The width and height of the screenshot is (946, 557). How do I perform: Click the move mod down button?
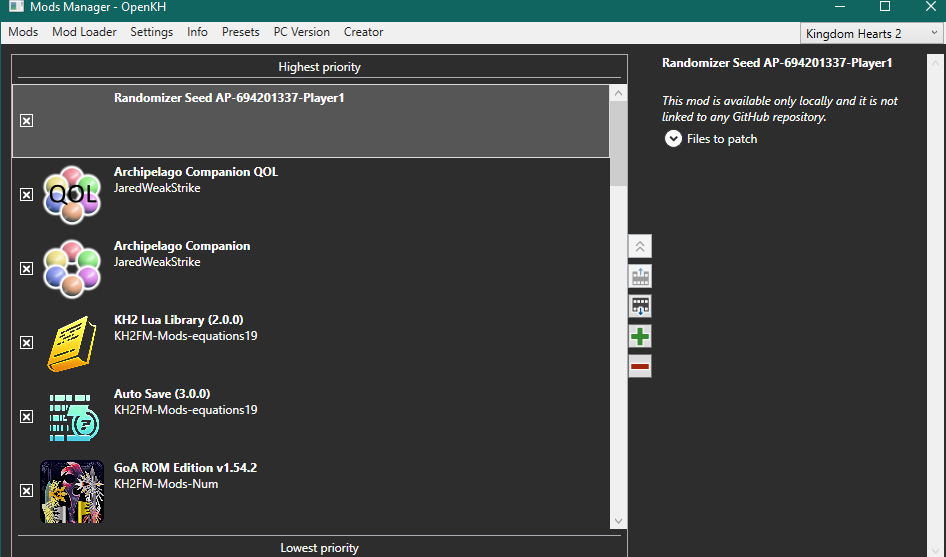point(640,306)
